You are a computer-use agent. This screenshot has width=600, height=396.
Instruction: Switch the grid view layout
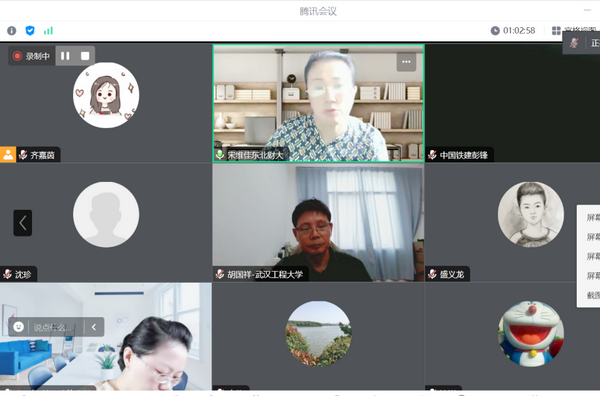[556, 31]
